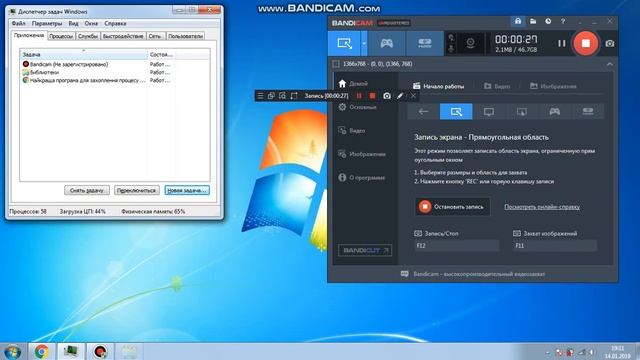
Task: Click Снять задачу button
Action: [x=87, y=190]
